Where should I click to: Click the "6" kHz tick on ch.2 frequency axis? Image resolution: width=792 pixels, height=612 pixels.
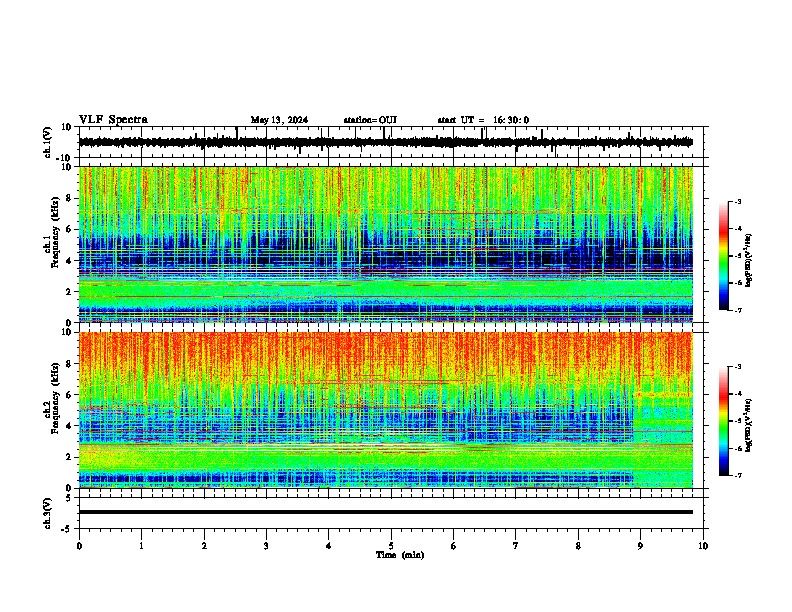(70, 395)
